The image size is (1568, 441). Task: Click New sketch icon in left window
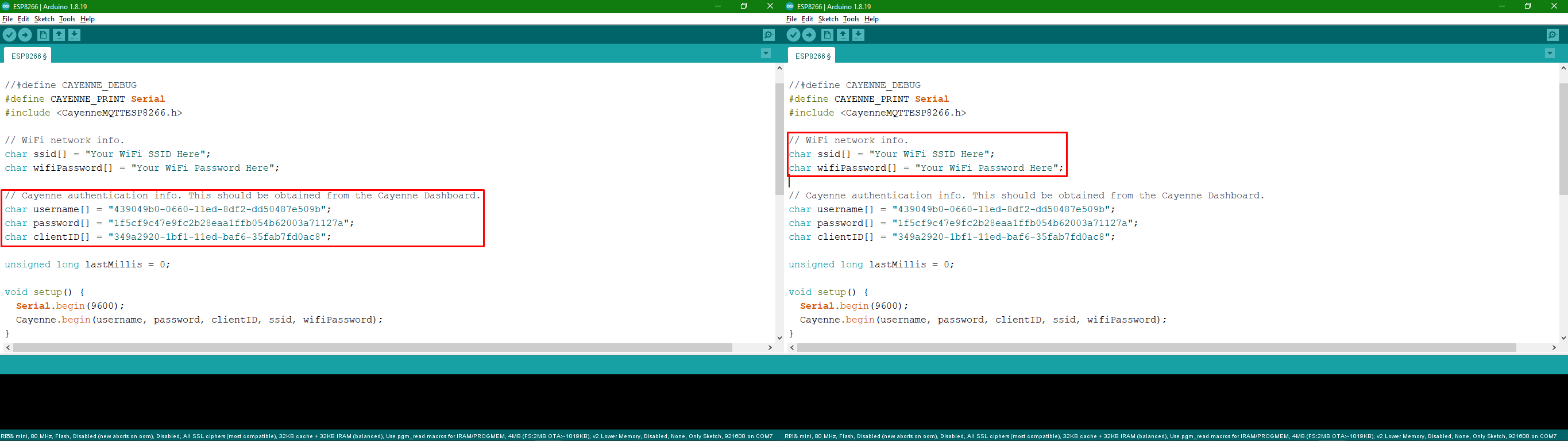(43, 34)
